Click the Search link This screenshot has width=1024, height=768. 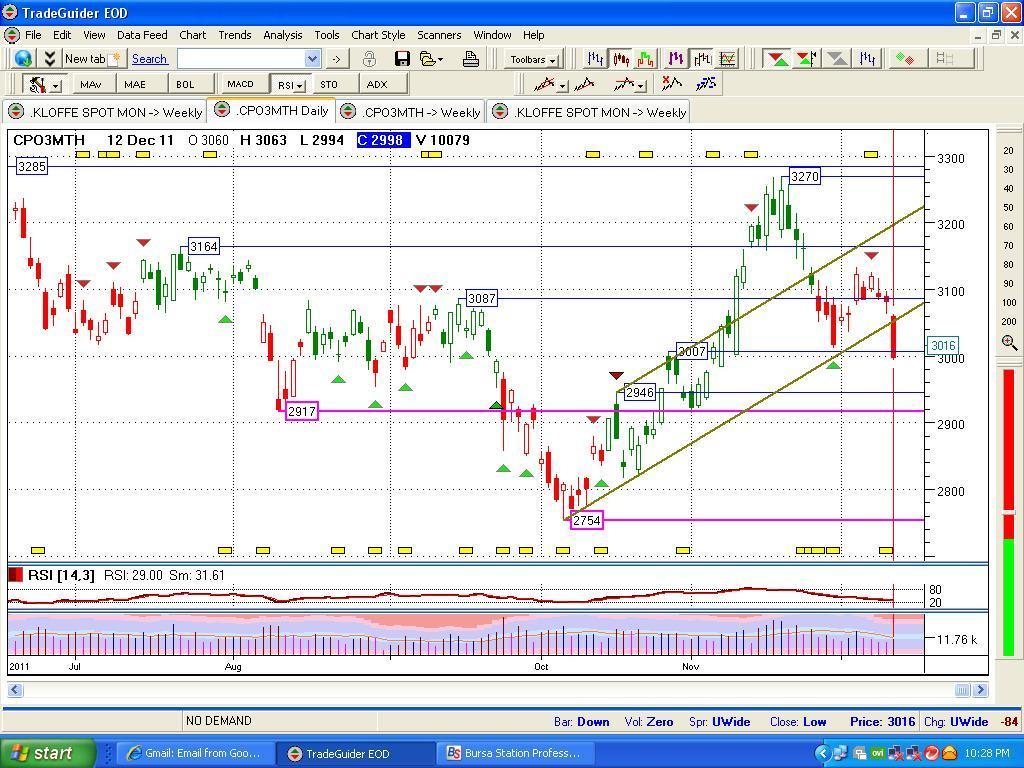pyautogui.click(x=149, y=59)
